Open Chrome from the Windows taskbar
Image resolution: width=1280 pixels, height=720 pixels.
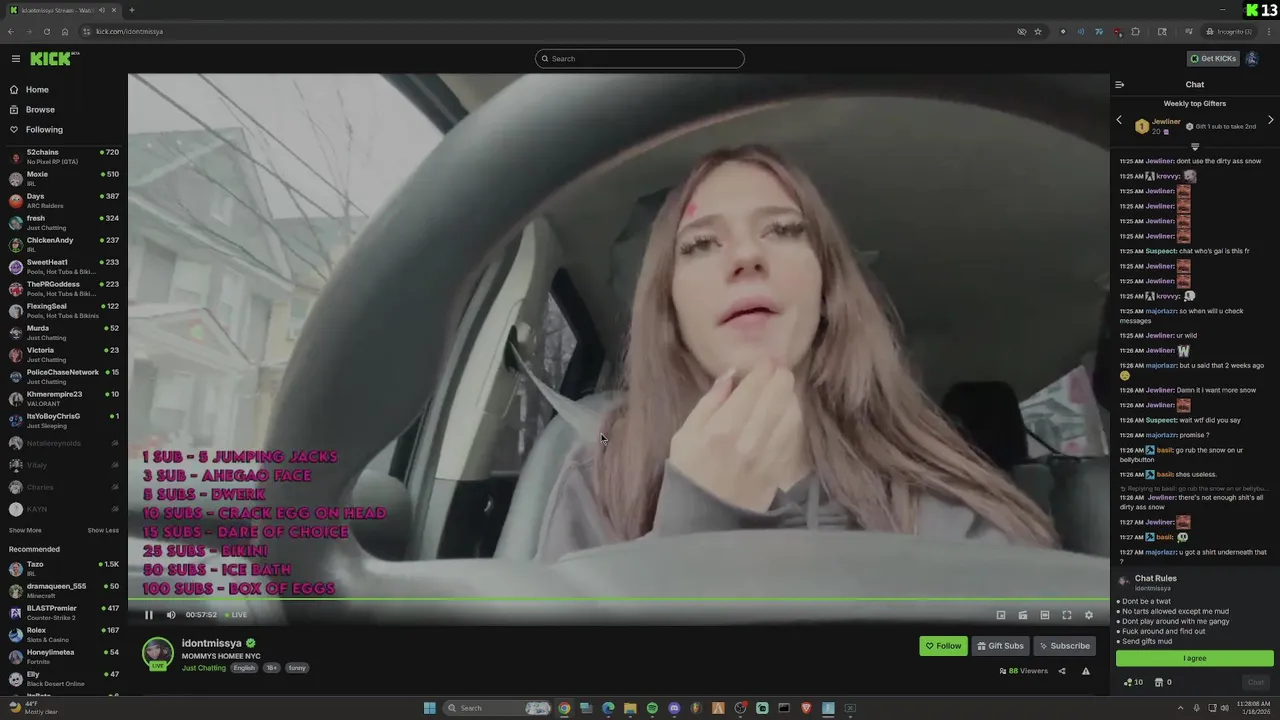(x=564, y=708)
